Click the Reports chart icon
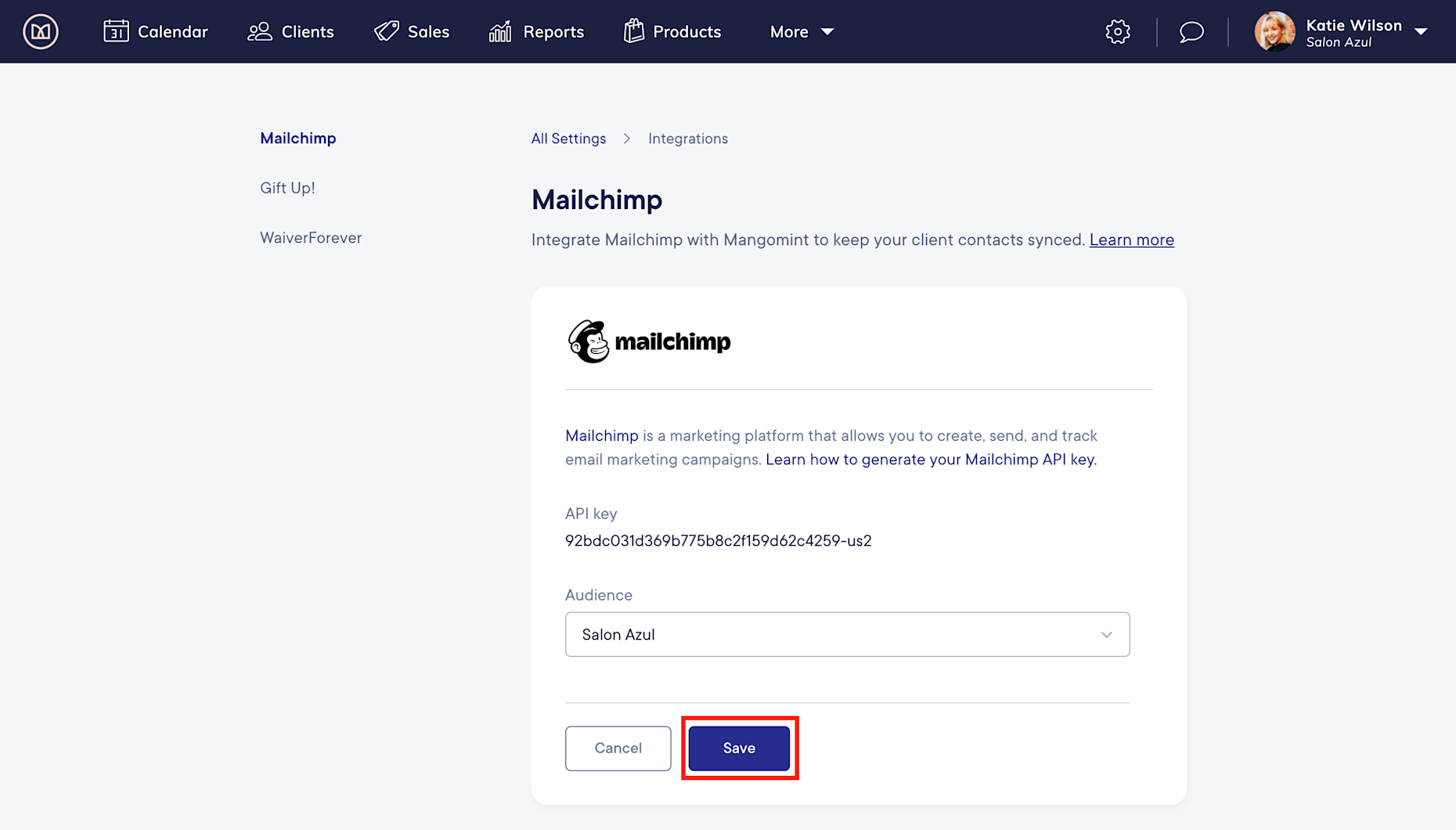This screenshot has width=1456, height=830. click(x=500, y=31)
